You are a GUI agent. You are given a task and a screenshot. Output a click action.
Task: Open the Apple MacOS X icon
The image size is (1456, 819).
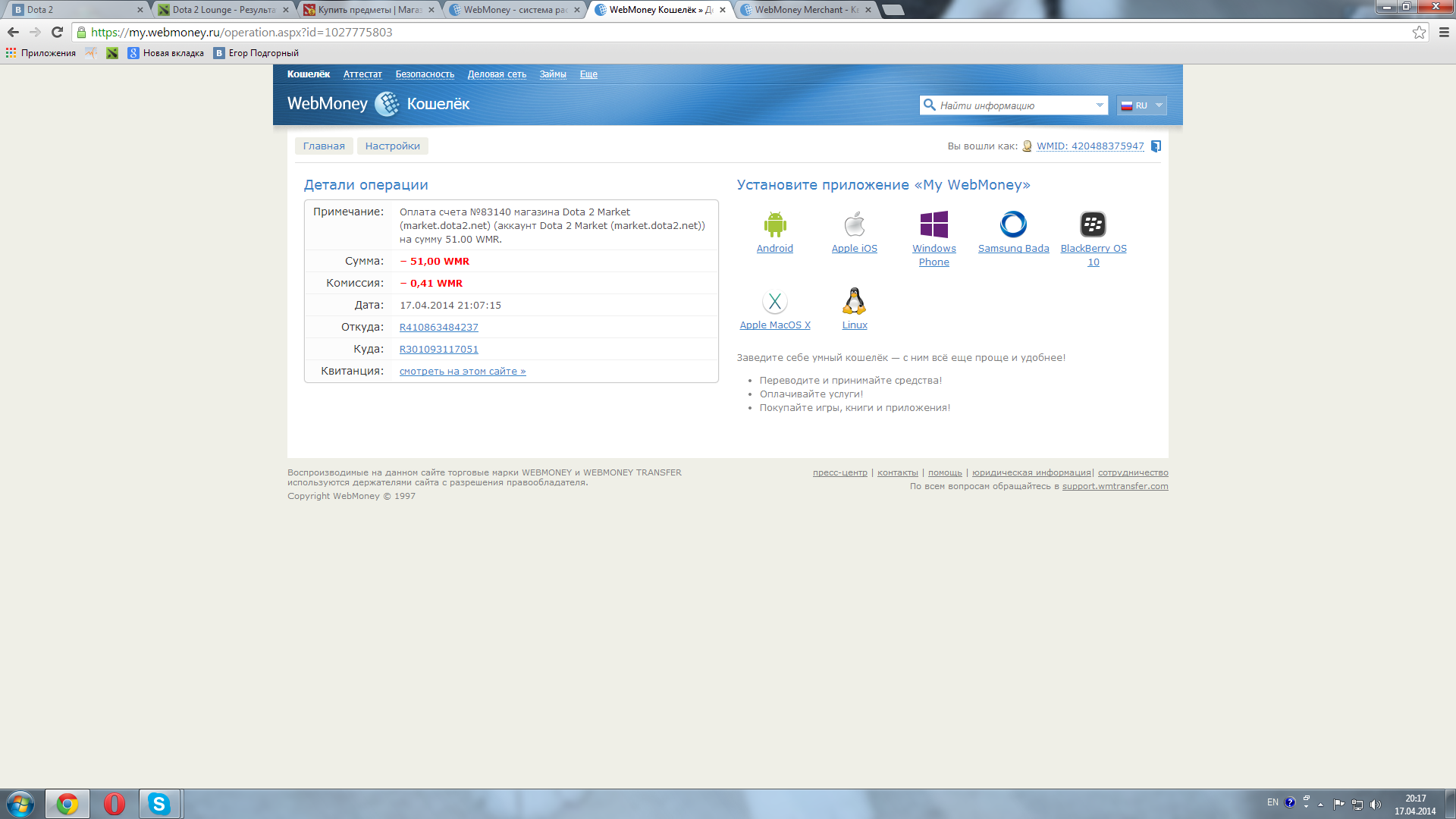tap(775, 302)
